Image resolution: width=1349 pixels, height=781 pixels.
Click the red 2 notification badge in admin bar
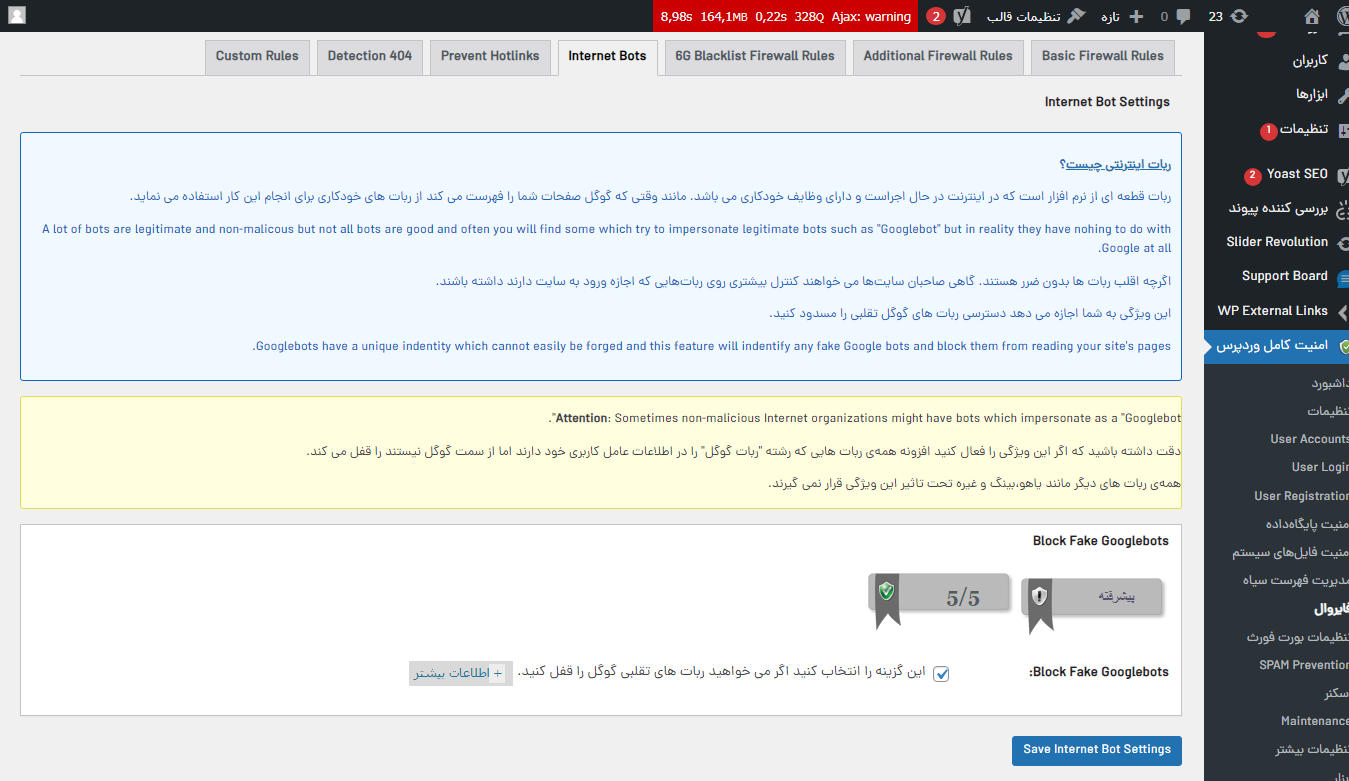pyautogui.click(x=936, y=16)
